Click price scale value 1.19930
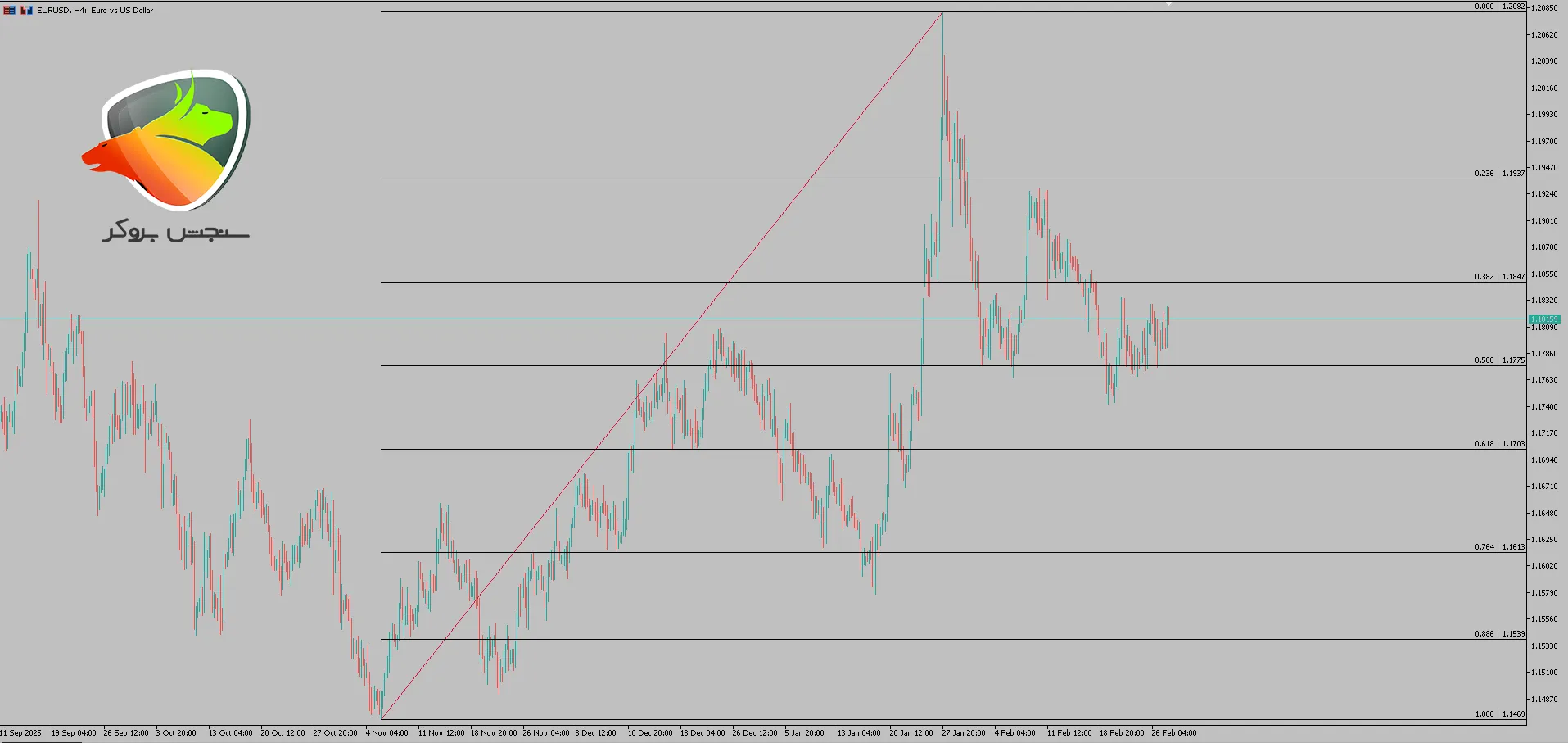 [1544, 115]
